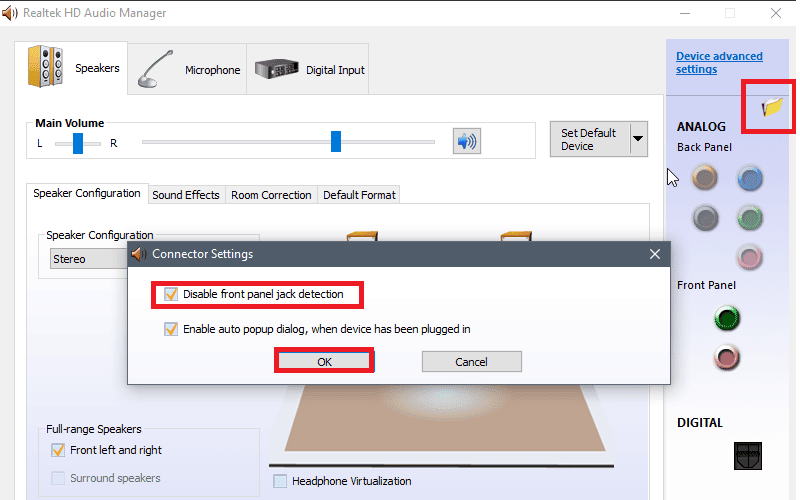Screen dimensions: 800x500
Task: Click the Back Panel label
Action: coord(704,147)
